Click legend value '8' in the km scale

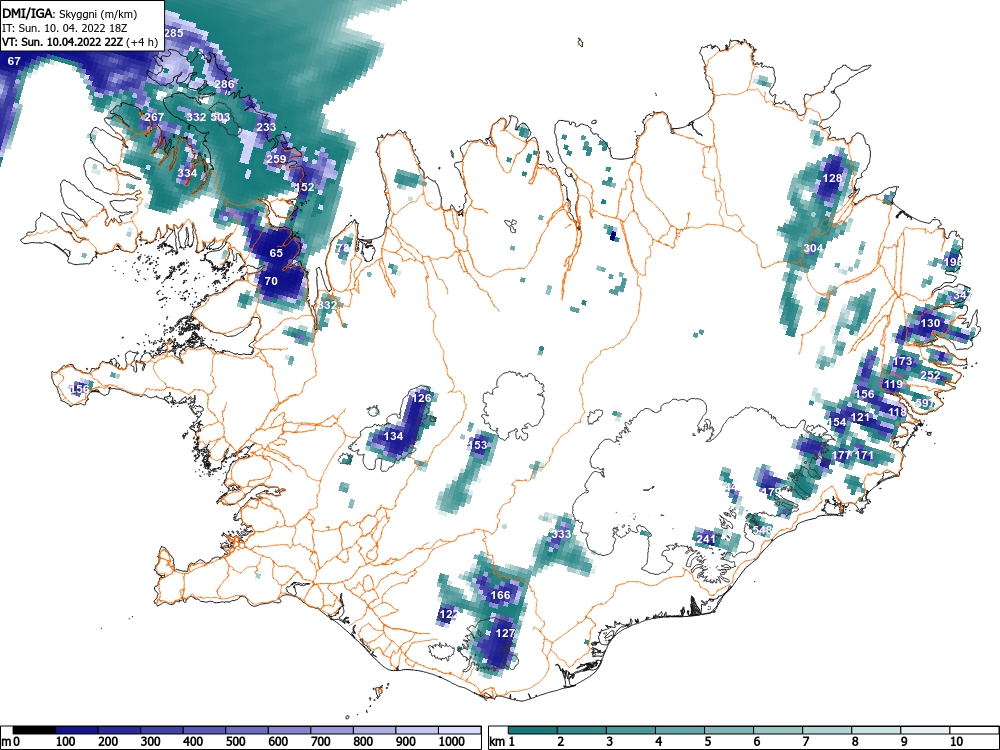855,741
